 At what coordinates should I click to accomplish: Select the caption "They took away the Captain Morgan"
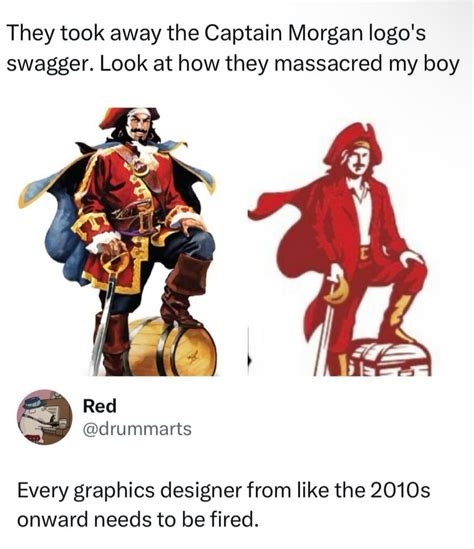tap(145, 33)
